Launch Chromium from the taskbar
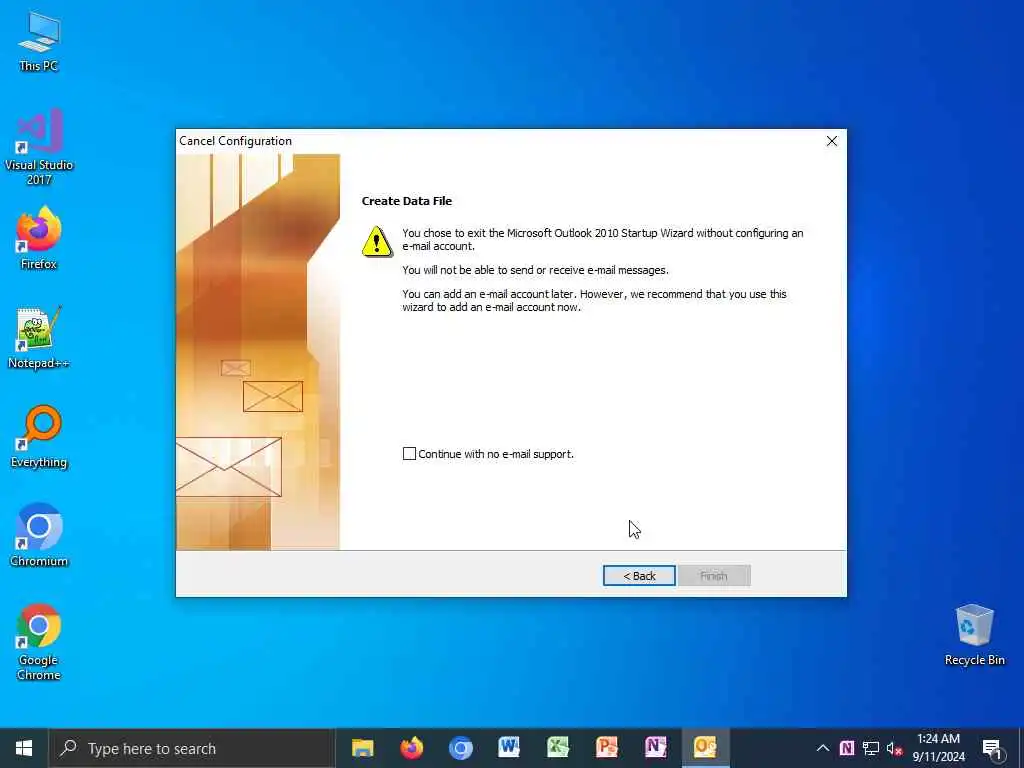This screenshot has width=1024, height=768. (x=460, y=748)
